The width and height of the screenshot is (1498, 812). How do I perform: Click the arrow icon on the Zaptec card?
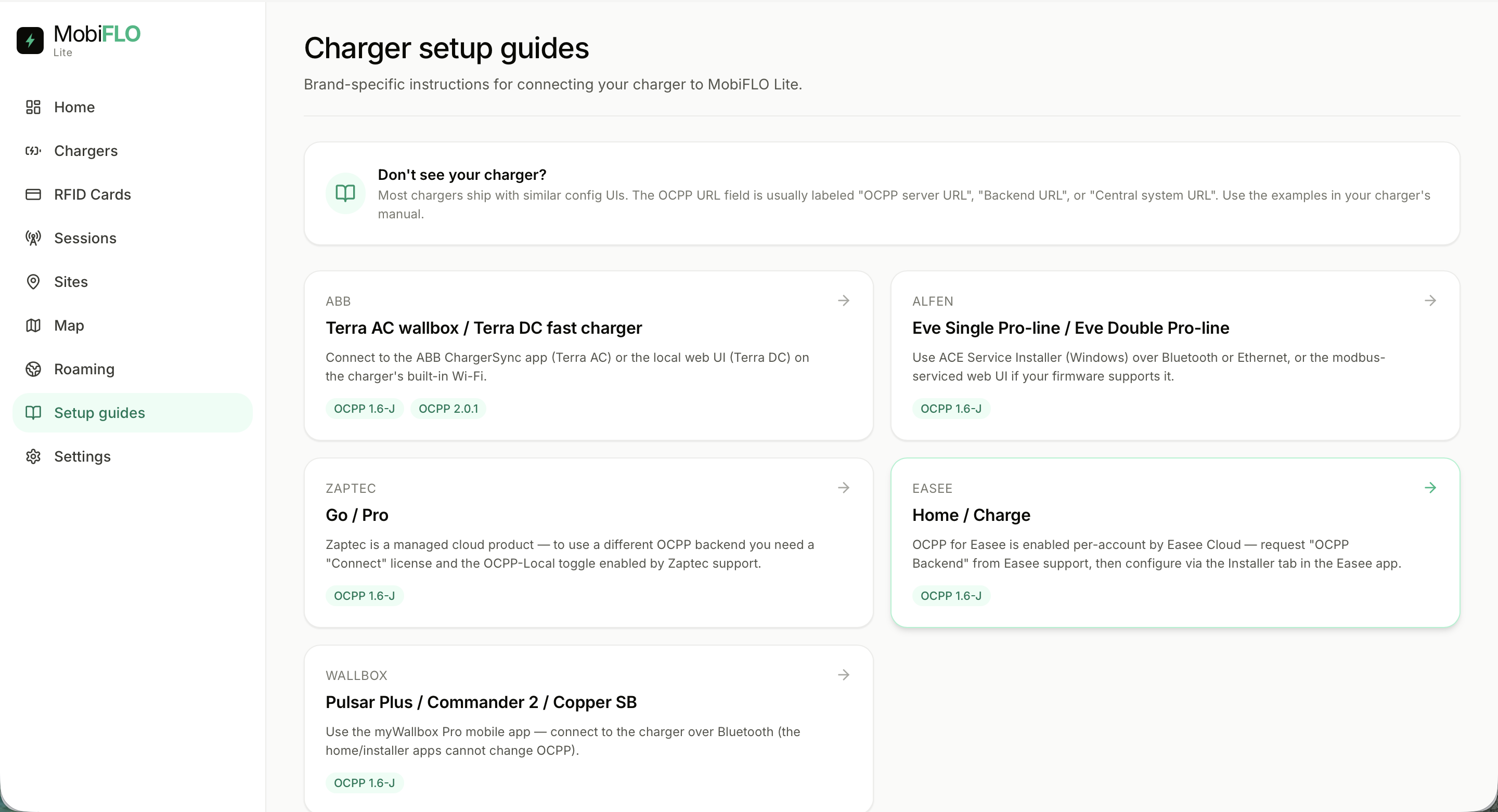click(x=844, y=488)
